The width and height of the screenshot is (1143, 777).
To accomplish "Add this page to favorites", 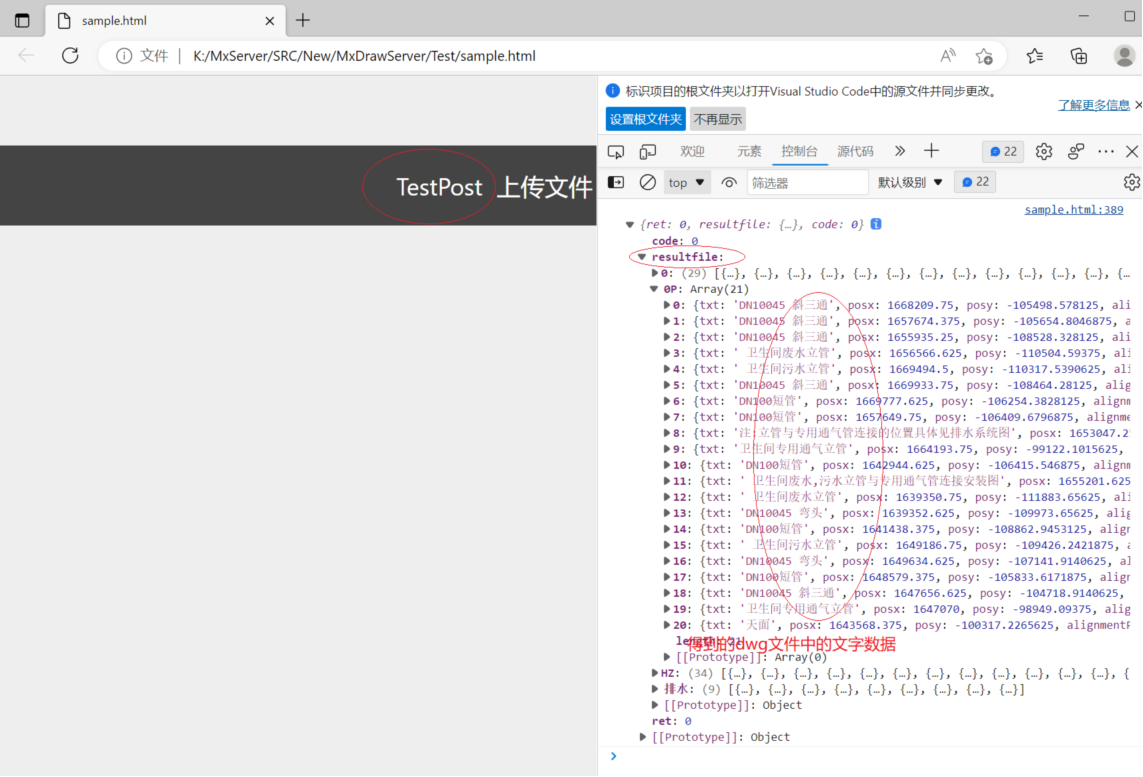I will [x=984, y=56].
